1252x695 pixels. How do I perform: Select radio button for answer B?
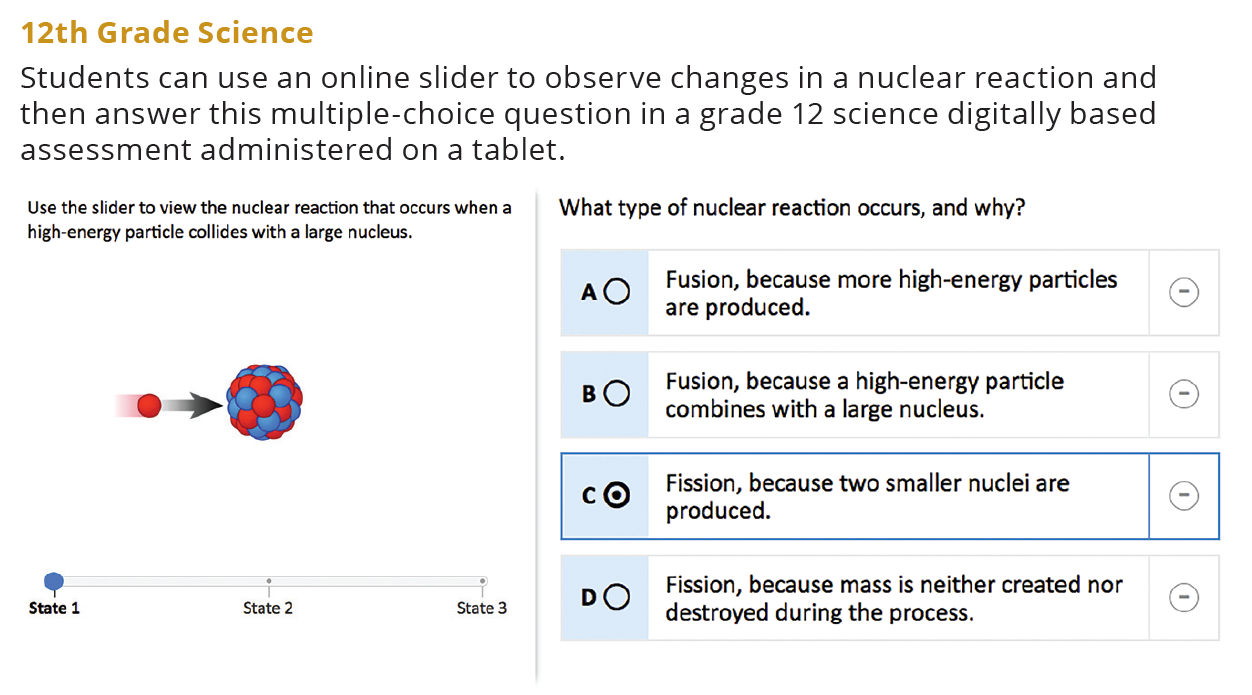tap(617, 394)
